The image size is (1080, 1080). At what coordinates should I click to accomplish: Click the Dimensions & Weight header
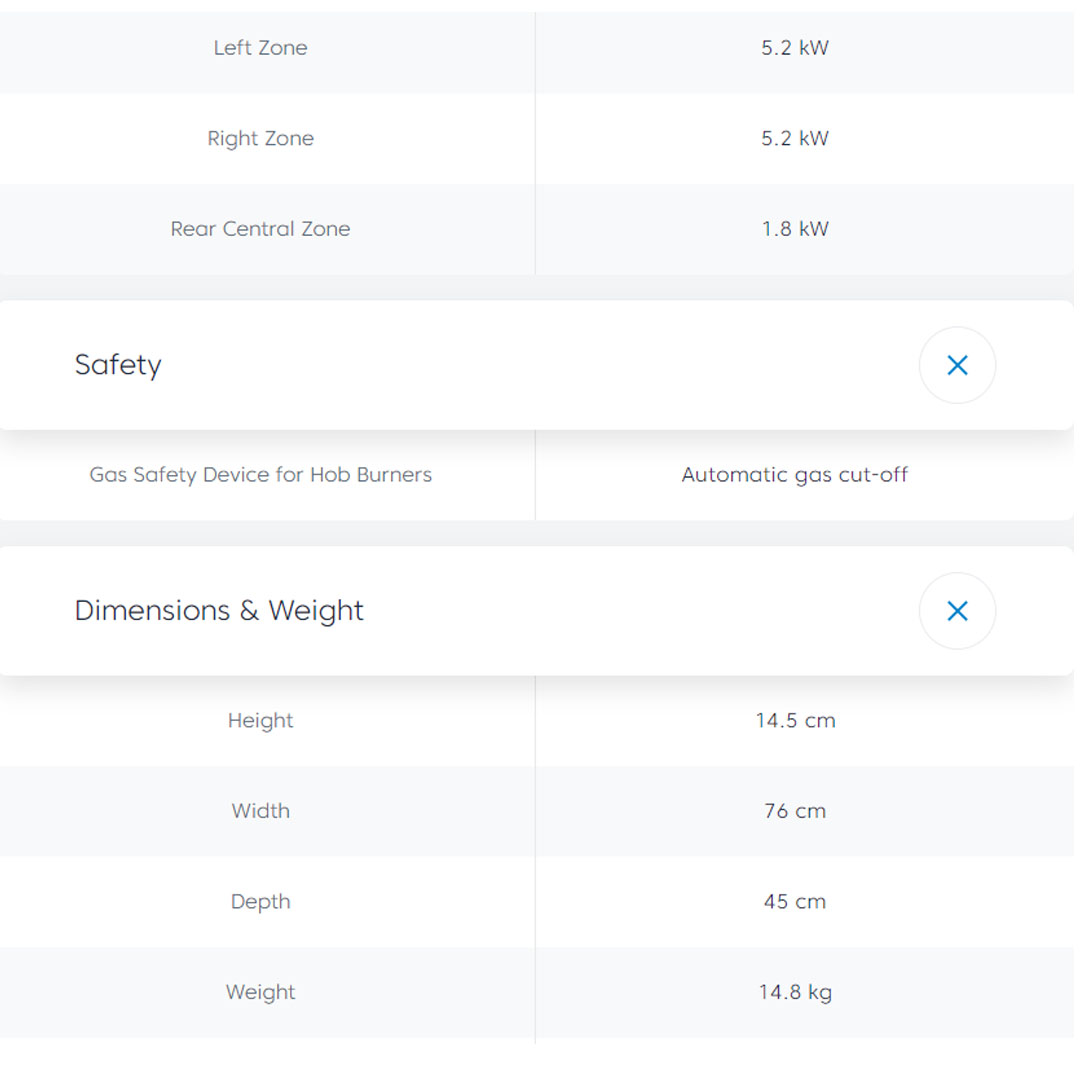pyautogui.click(x=219, y=611)
